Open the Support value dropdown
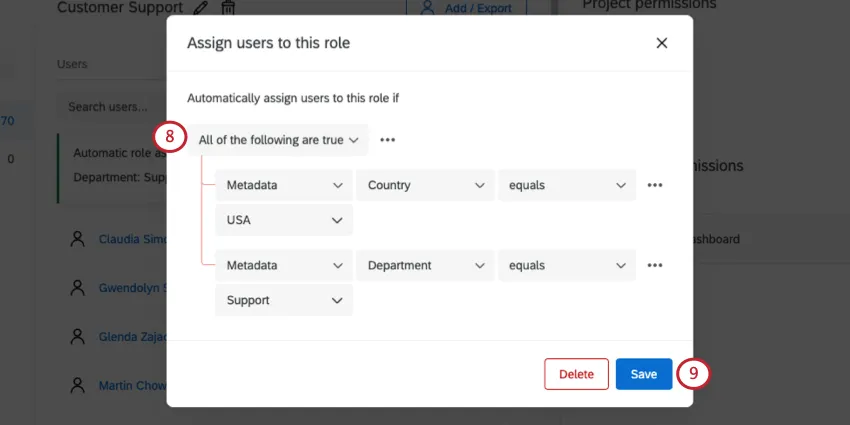 click(284, 300)
